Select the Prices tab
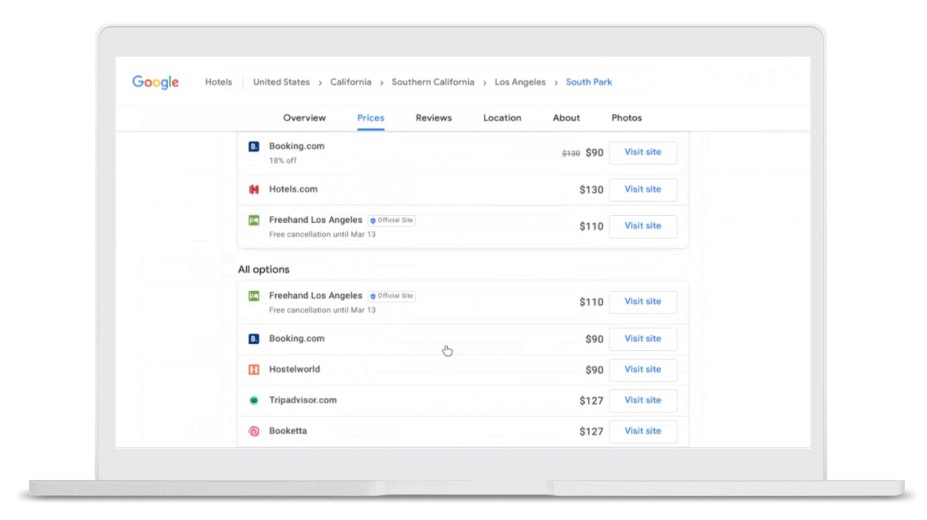This screenshot has width=927, height=520. click(371, 118)
